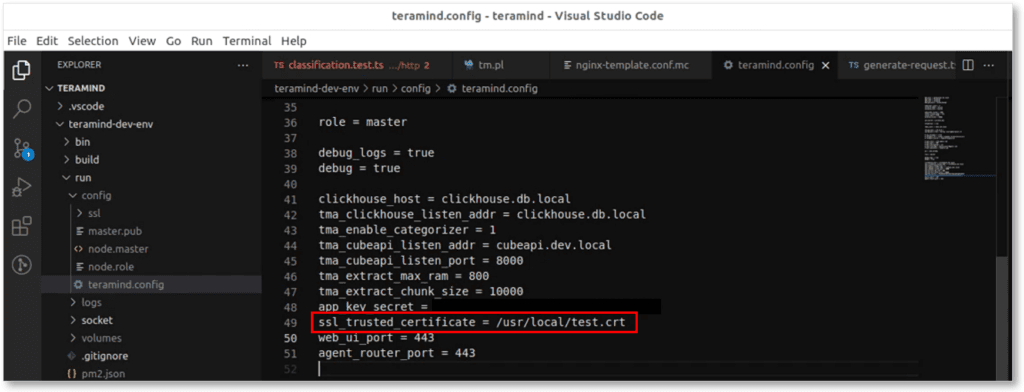Image resolution: width=1024 pixels, height=392 pixels.
Task: Expand the build folder
Action: tap(66, 159)
